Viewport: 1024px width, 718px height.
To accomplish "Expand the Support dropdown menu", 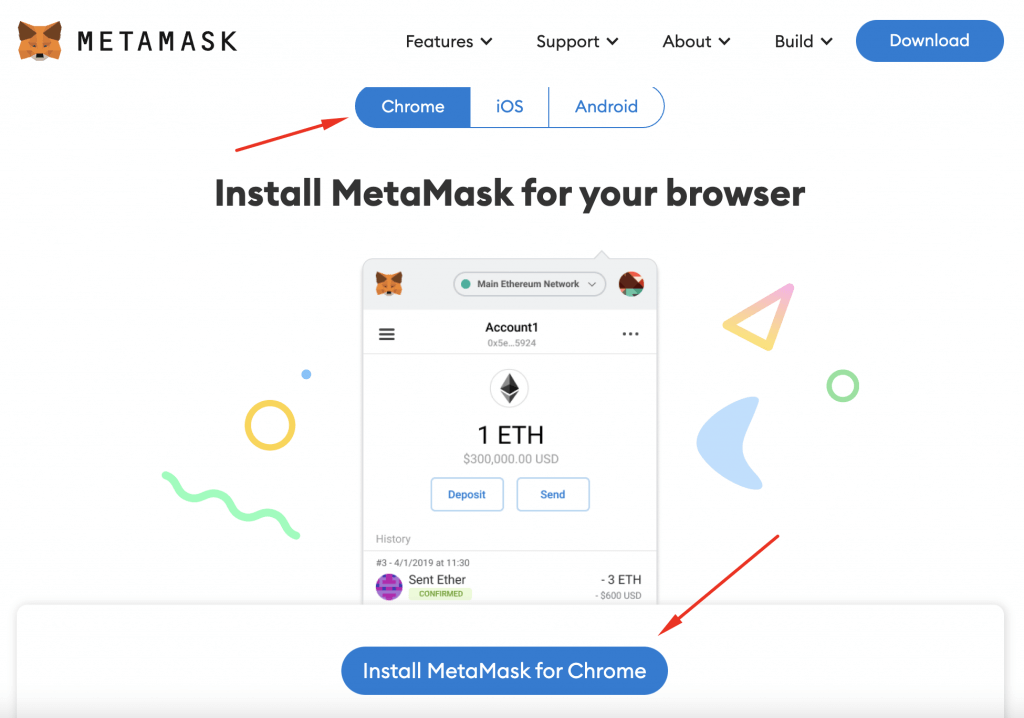I will point(577,41).
